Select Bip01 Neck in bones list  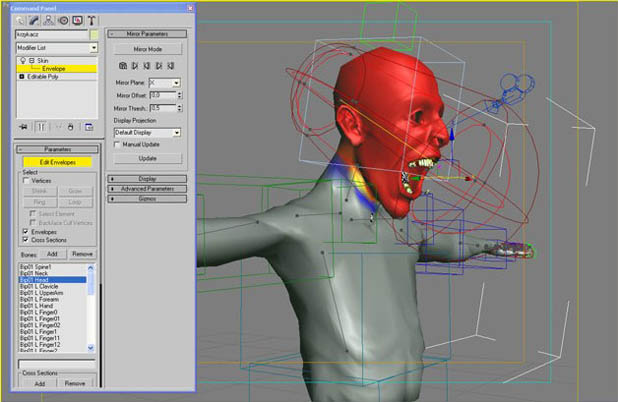pyautogui.click(x=52, y=273)
